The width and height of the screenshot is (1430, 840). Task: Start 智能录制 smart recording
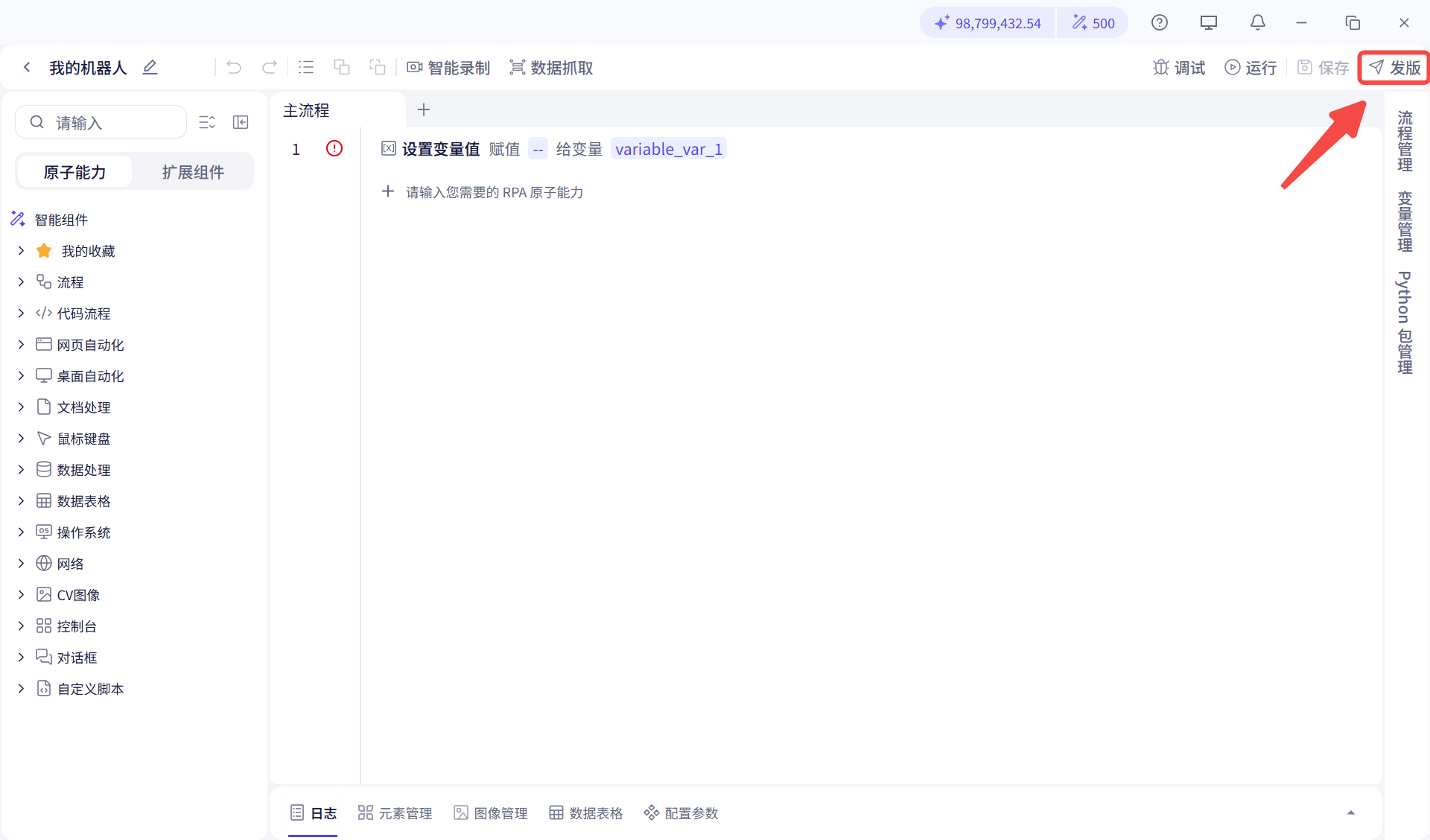448,68
